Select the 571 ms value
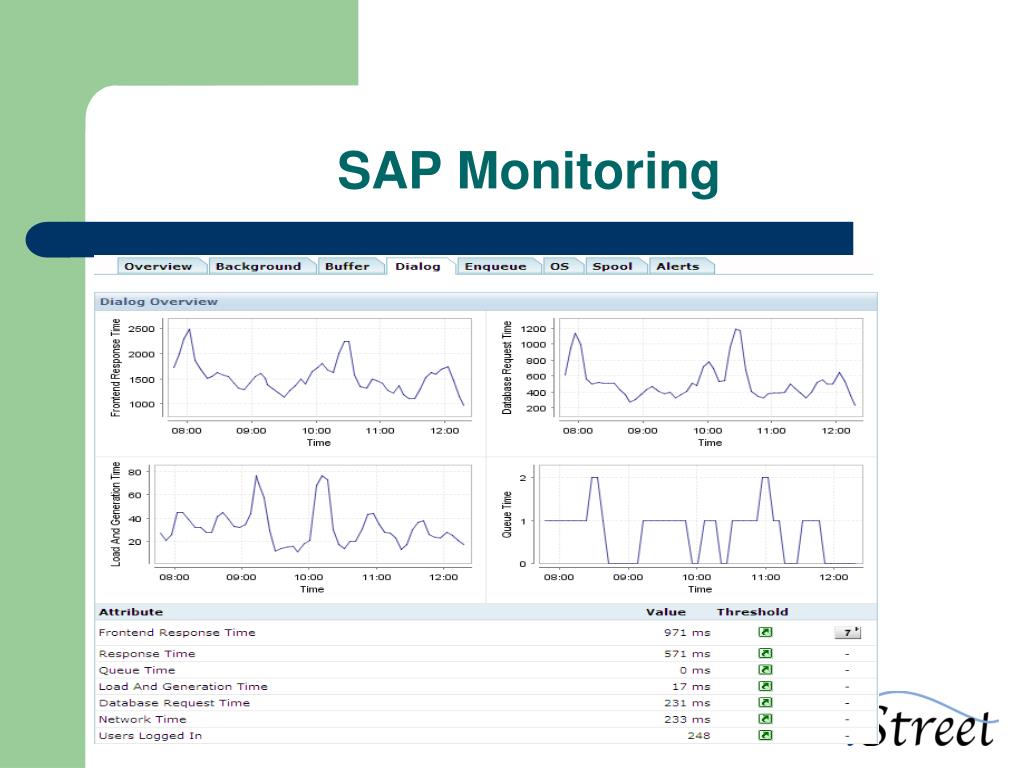The width and height of the screenshot is (1024, 768). [x=687, y=654]
